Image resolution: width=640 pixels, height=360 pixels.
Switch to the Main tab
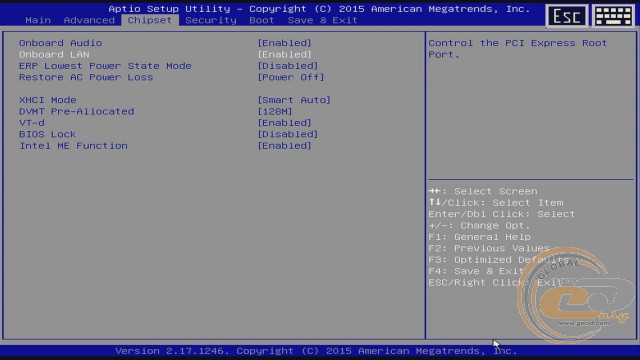[38, 20]
